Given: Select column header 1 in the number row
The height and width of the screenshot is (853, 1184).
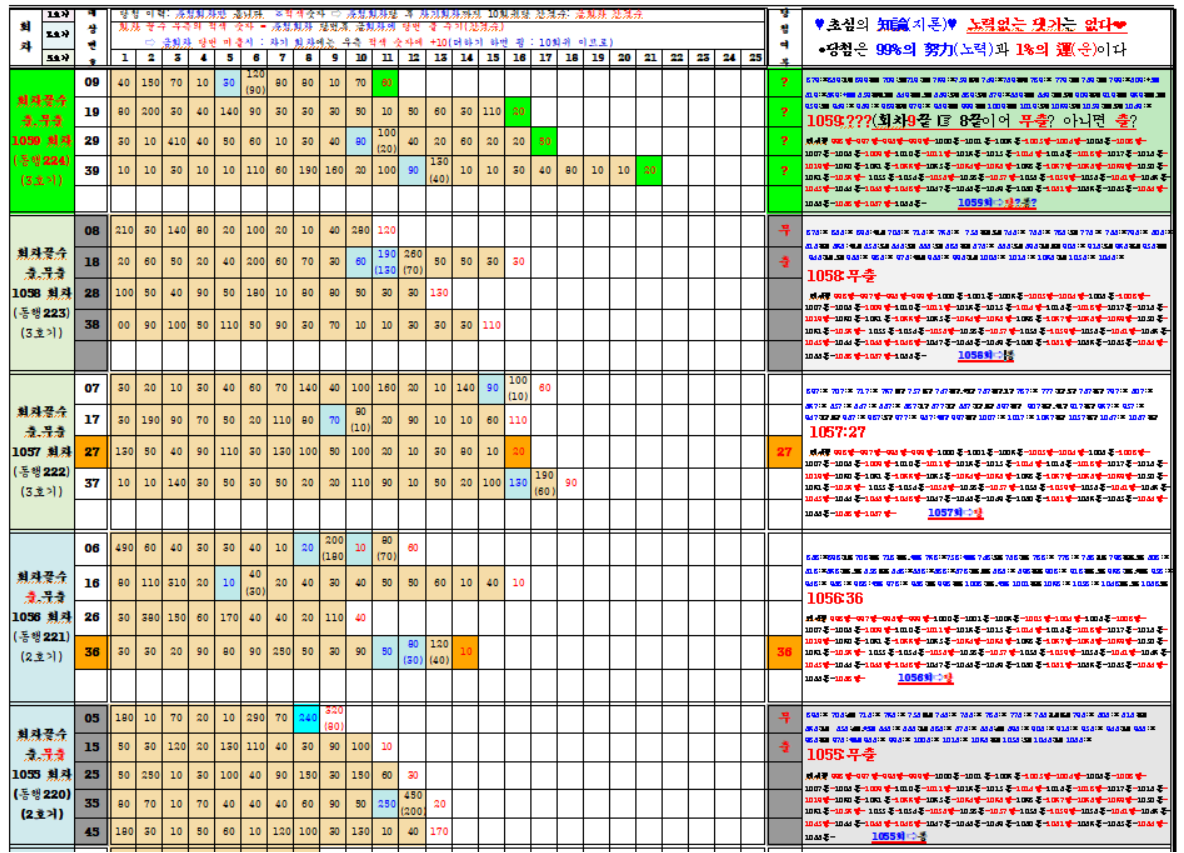Looking at the screenshot, I should coord(124,57).
